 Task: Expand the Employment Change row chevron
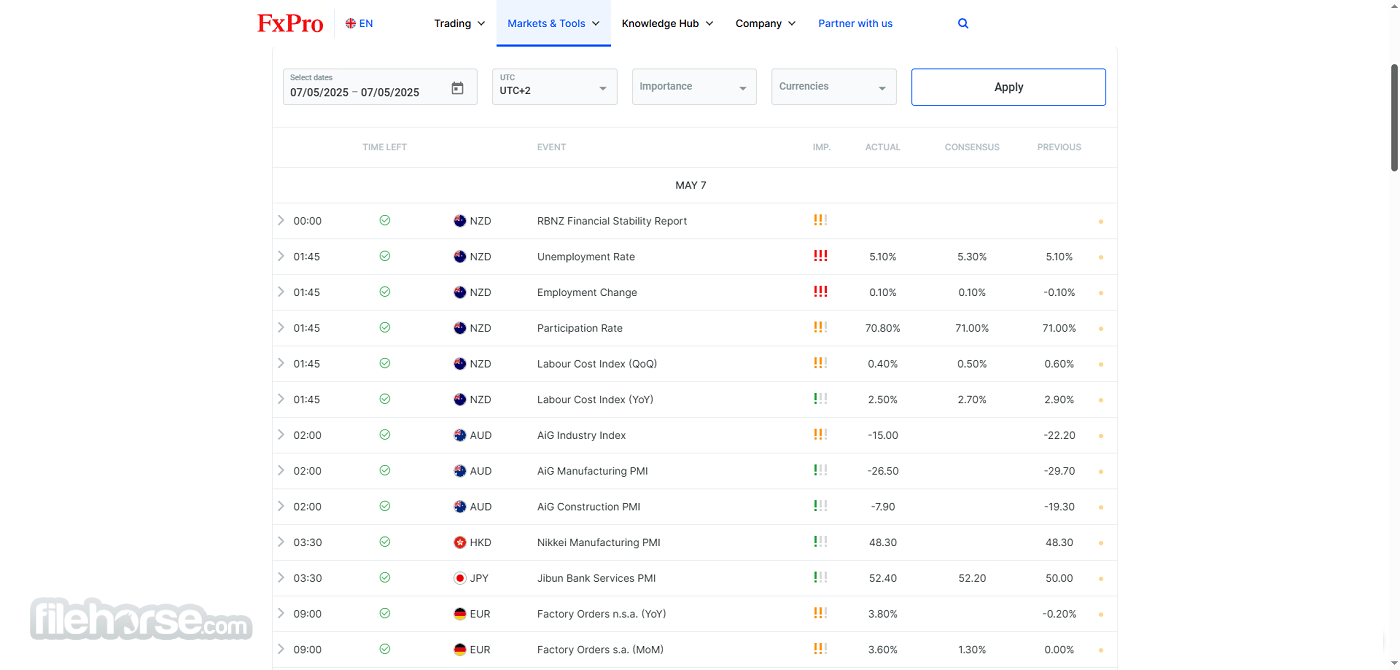(x=281, y=292)
